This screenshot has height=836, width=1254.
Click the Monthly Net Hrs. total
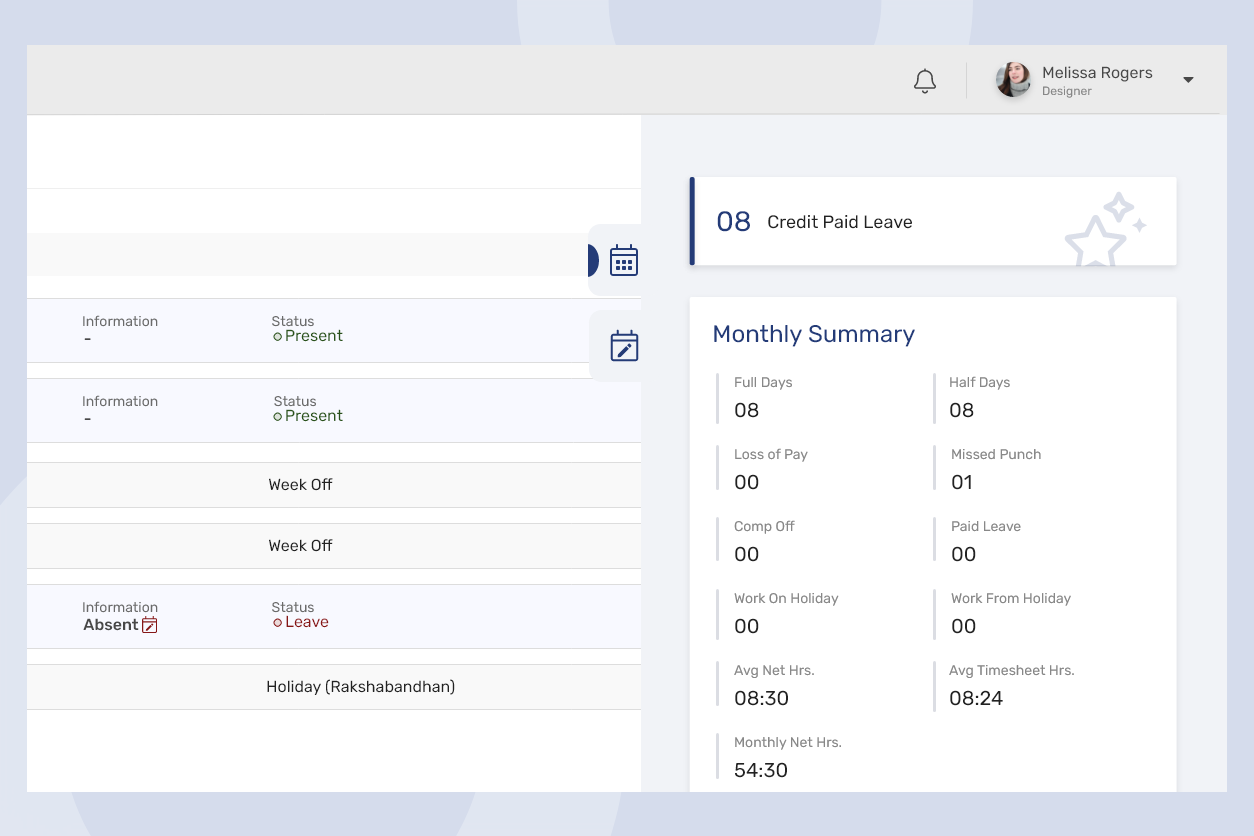tap(760, 770)
